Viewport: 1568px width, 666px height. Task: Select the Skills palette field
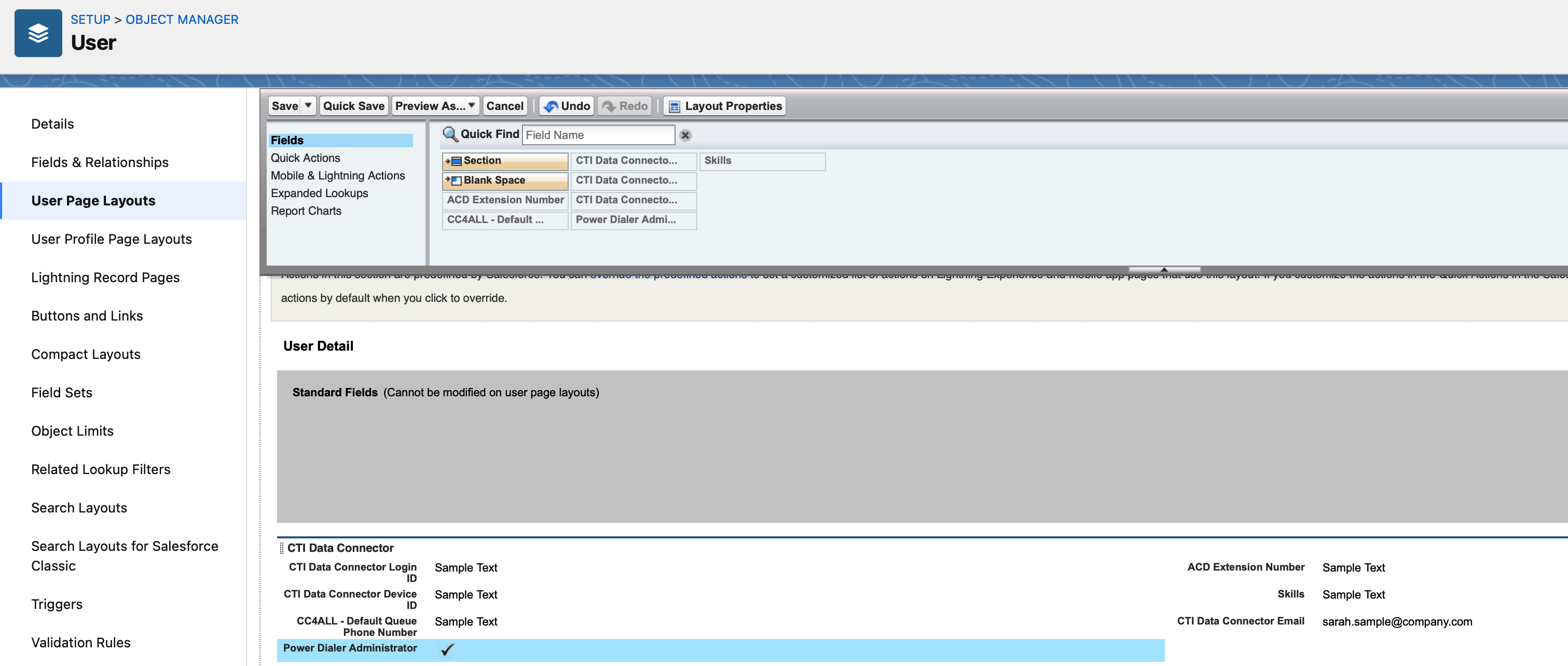(762, 161)
